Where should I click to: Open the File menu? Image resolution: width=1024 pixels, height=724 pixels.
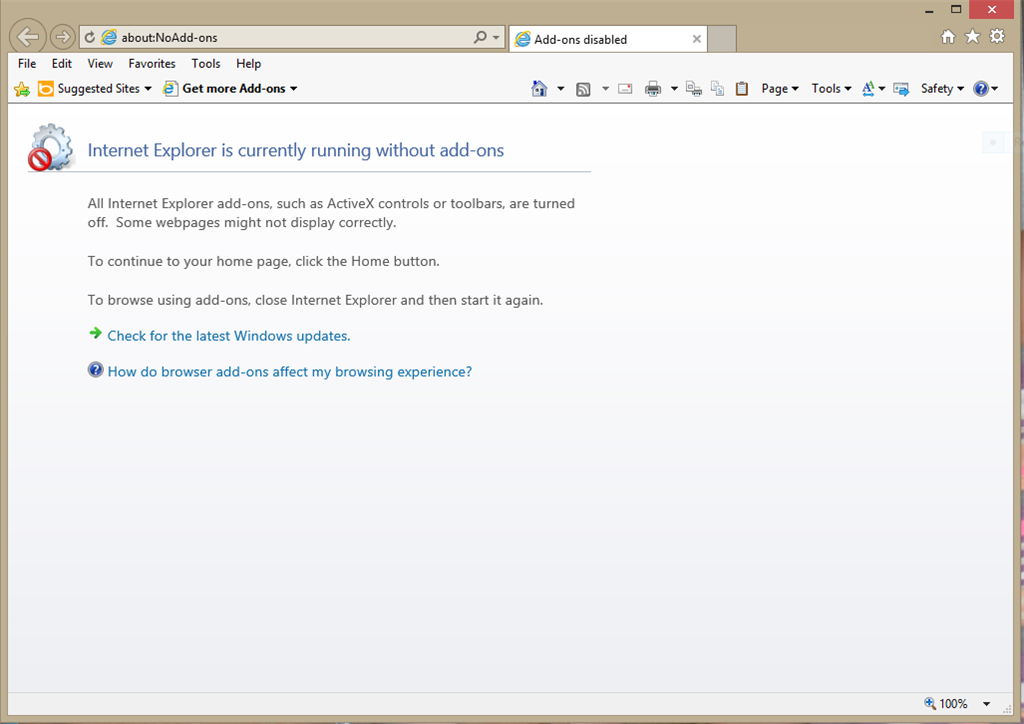click(x=27, y=63)
